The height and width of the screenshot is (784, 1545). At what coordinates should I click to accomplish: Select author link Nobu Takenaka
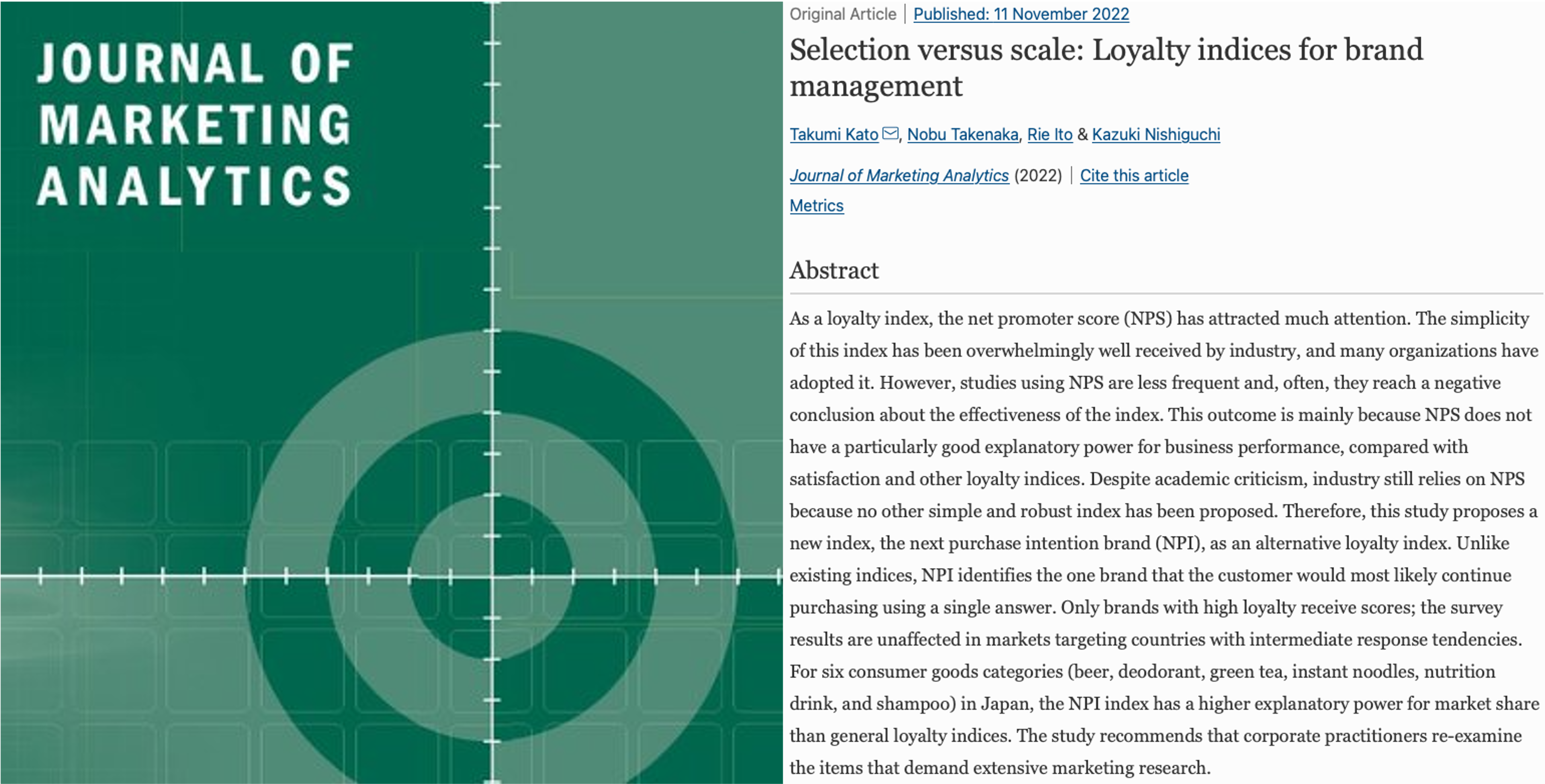tap(962, 134)
